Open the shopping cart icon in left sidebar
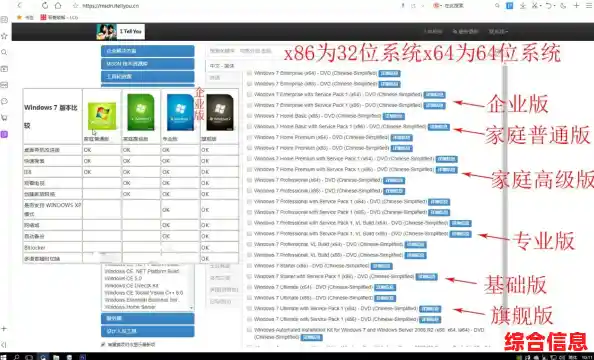This screenshot has width=594, height=360. [x=4, y=118]
